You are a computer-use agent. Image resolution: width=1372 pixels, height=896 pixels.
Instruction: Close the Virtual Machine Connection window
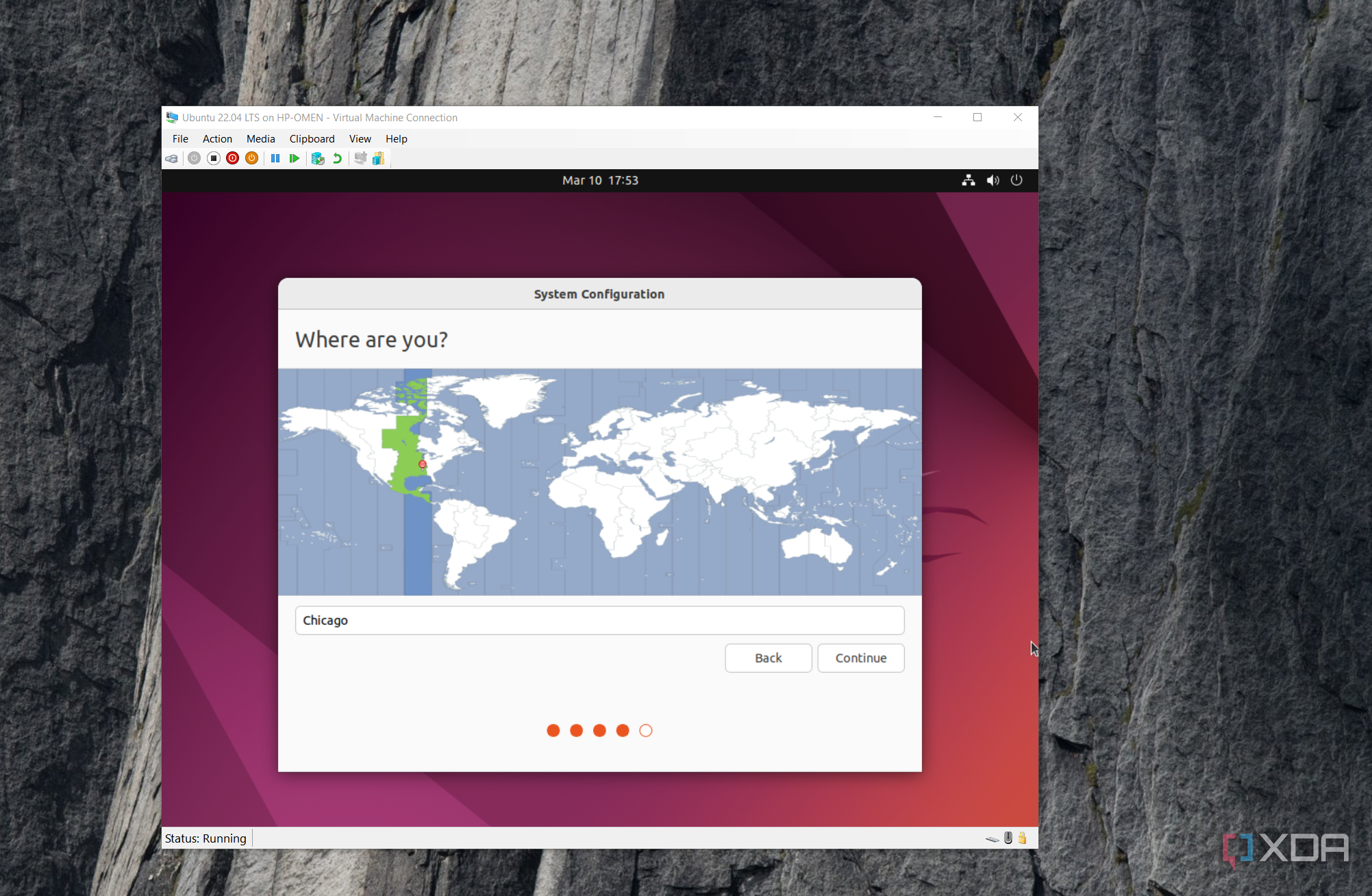point(1018,118)
